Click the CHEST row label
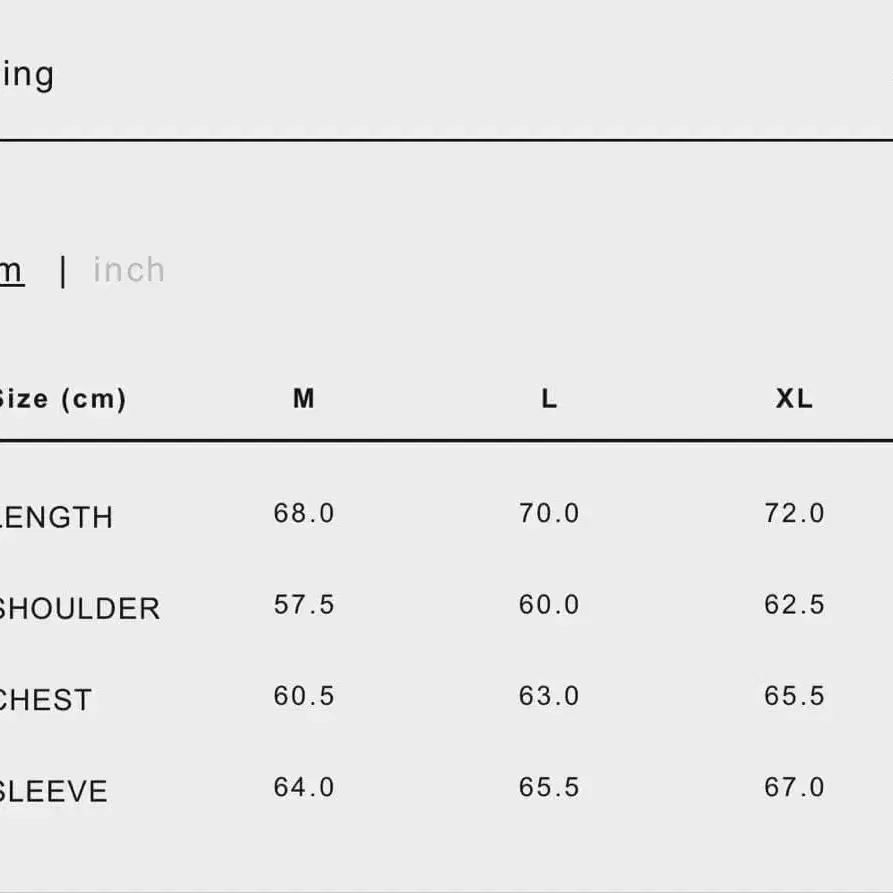The width and height of the screenshot is (893, 893). click(45, 700)
